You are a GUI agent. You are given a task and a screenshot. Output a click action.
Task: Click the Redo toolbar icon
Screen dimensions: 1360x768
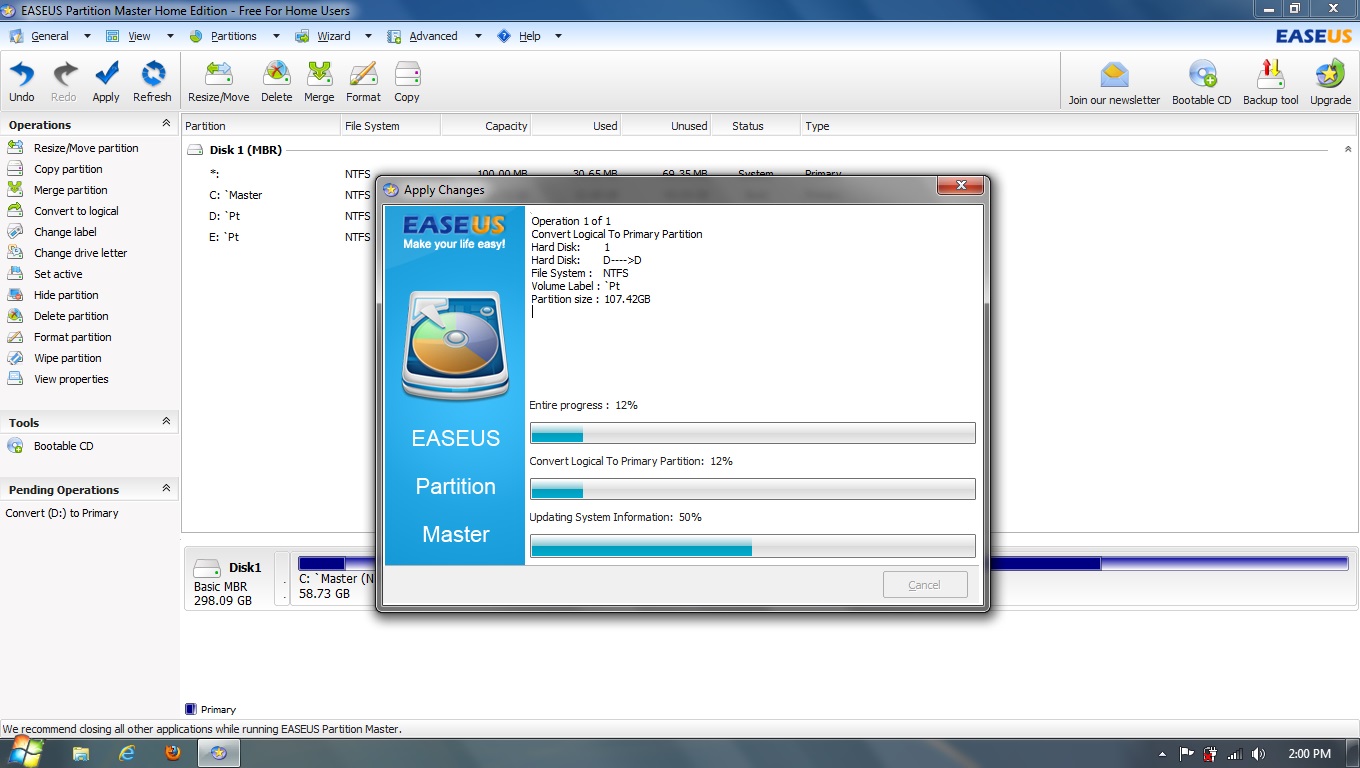point(64,82)
